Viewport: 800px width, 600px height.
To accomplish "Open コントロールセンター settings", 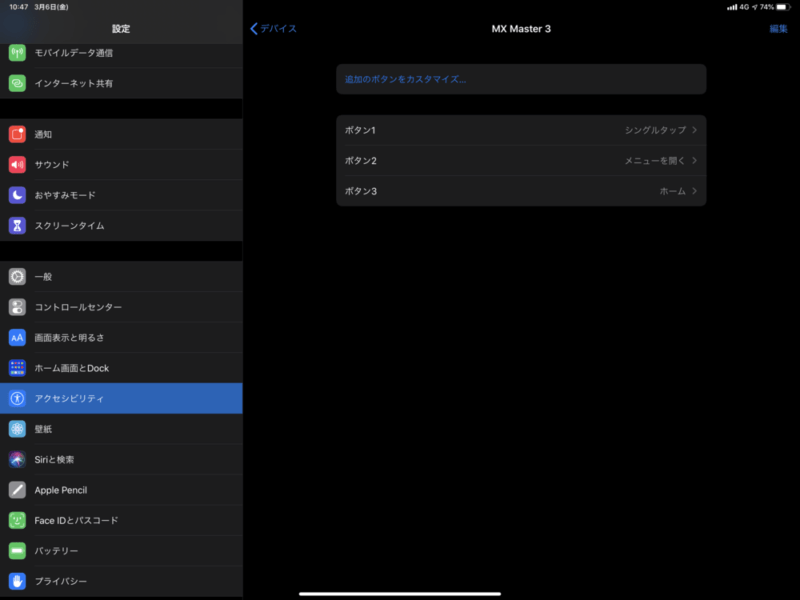I will 121,307.
